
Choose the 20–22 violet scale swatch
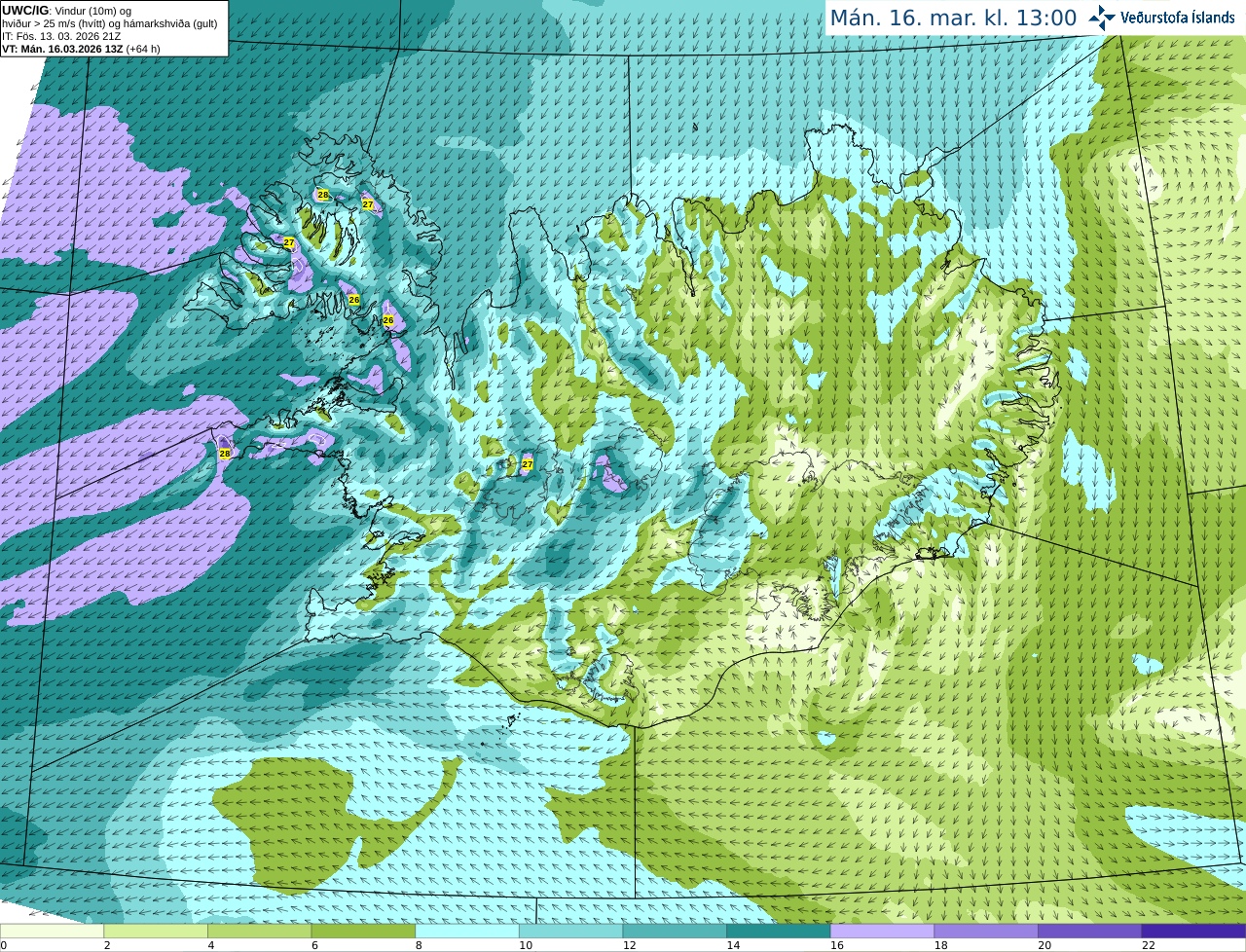pos(1090,931)
